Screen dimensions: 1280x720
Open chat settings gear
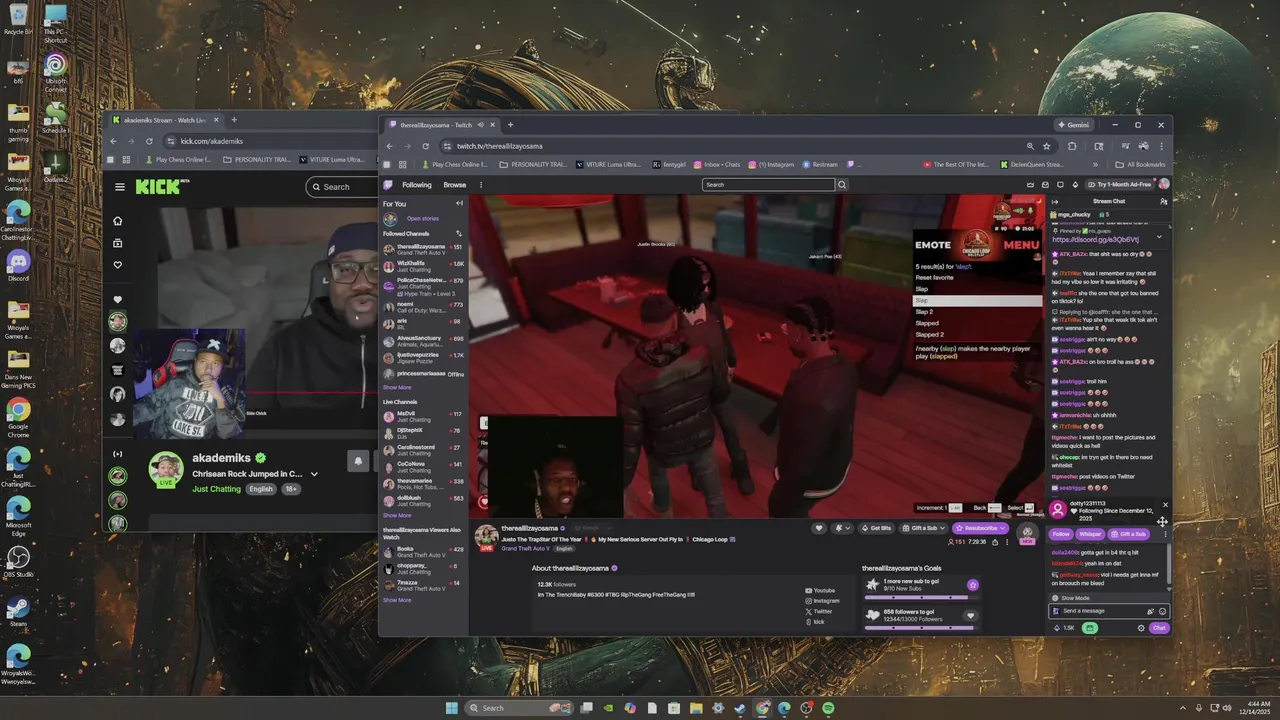(1141, 628)
